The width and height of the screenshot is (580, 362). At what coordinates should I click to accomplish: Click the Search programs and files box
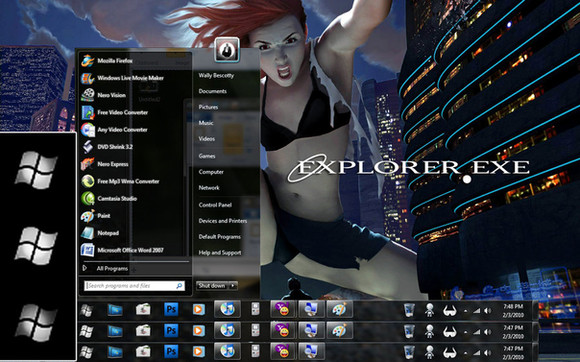point(134,286)
